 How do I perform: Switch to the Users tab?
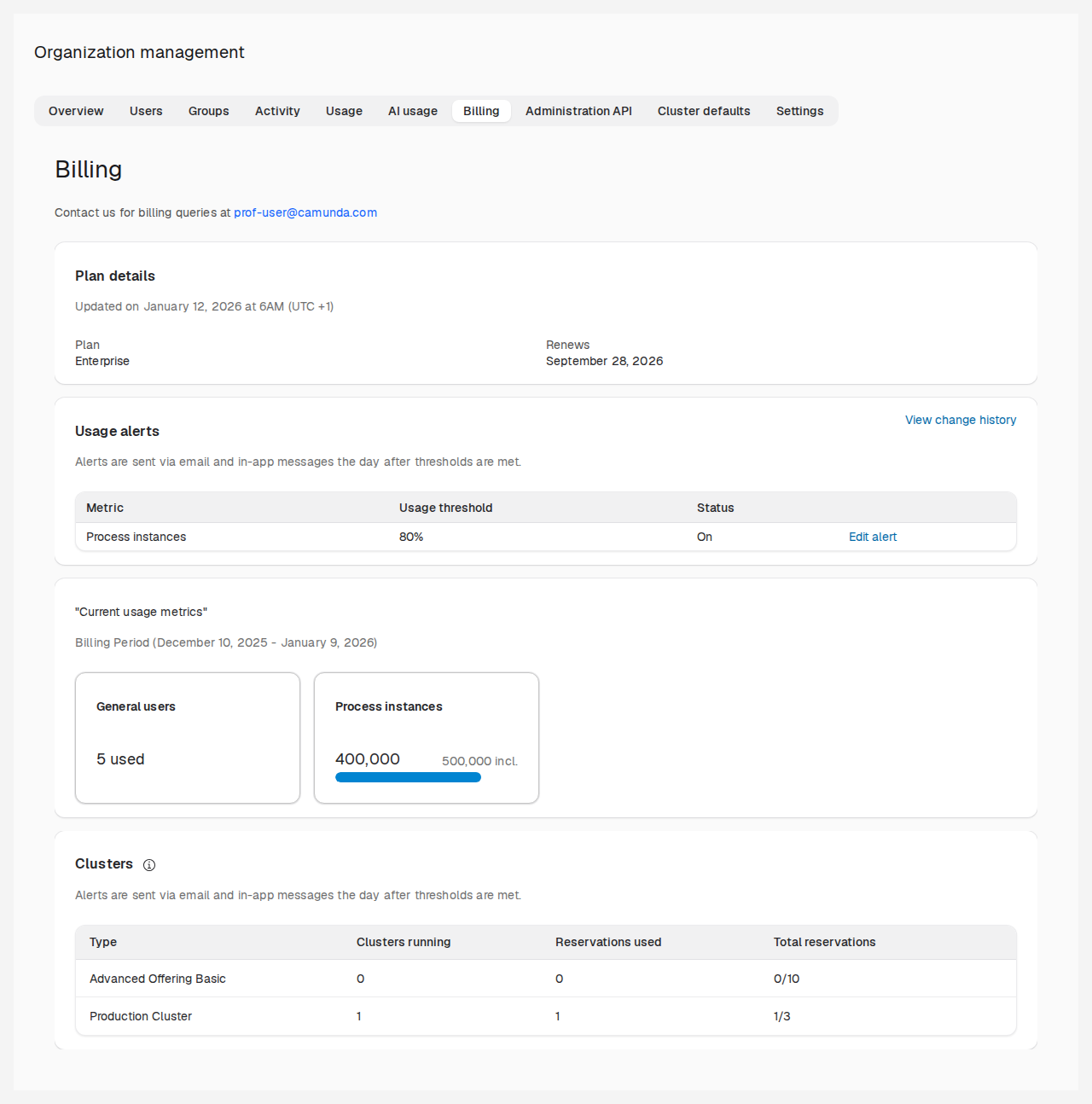(146, 111)
